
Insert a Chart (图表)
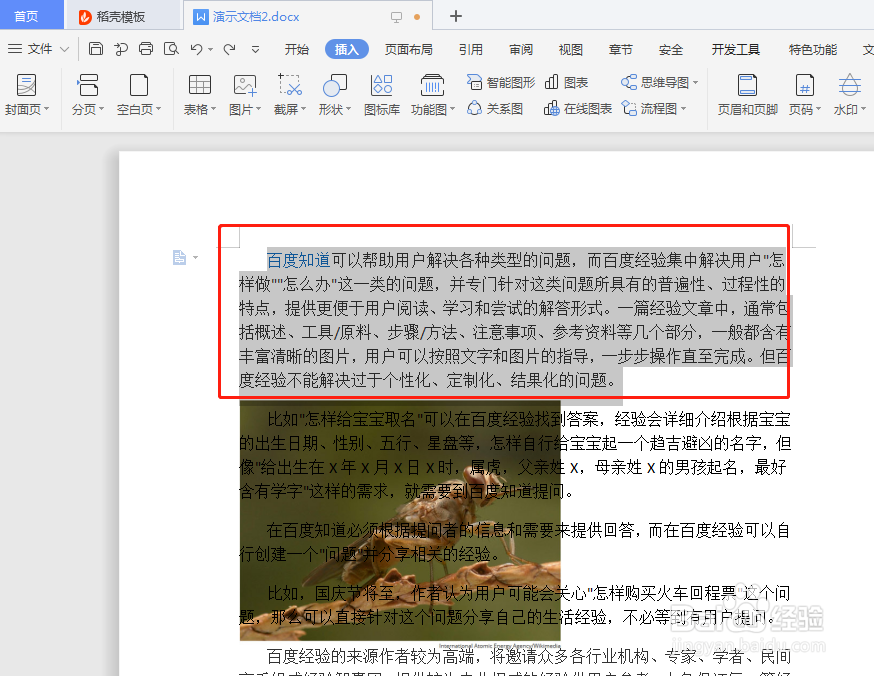coord(566,82)
